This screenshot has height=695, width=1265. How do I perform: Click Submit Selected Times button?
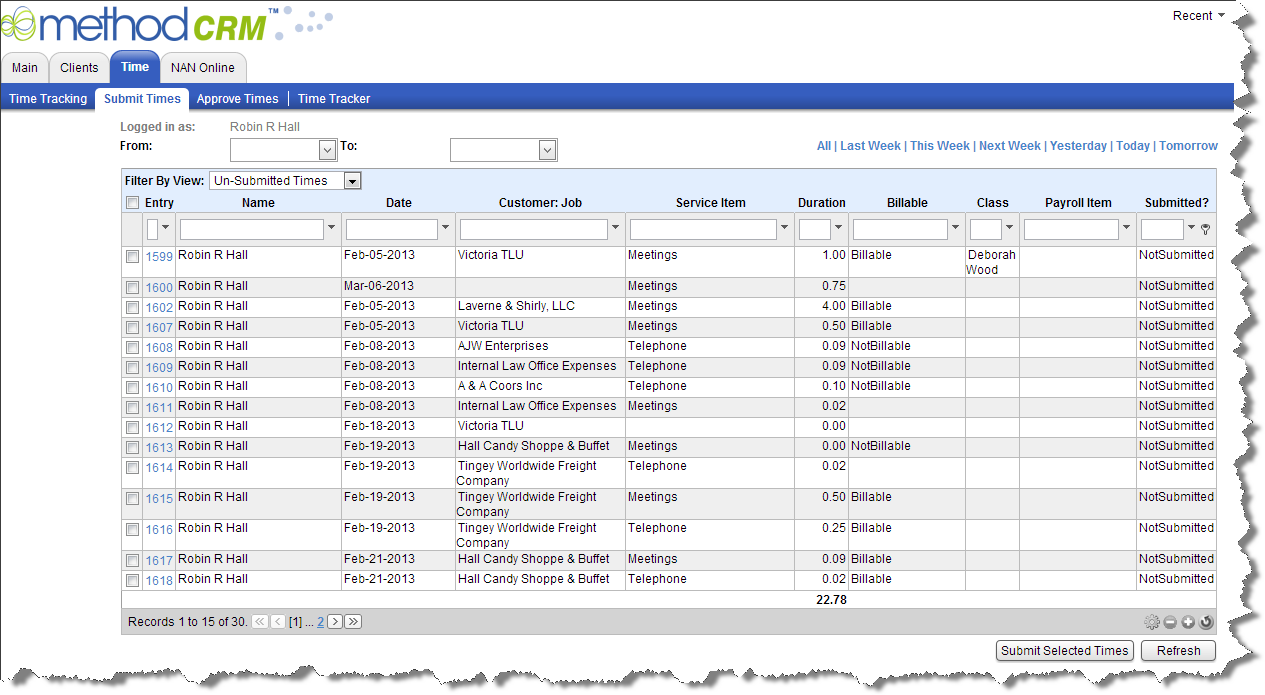click(x=1065, y=651)
